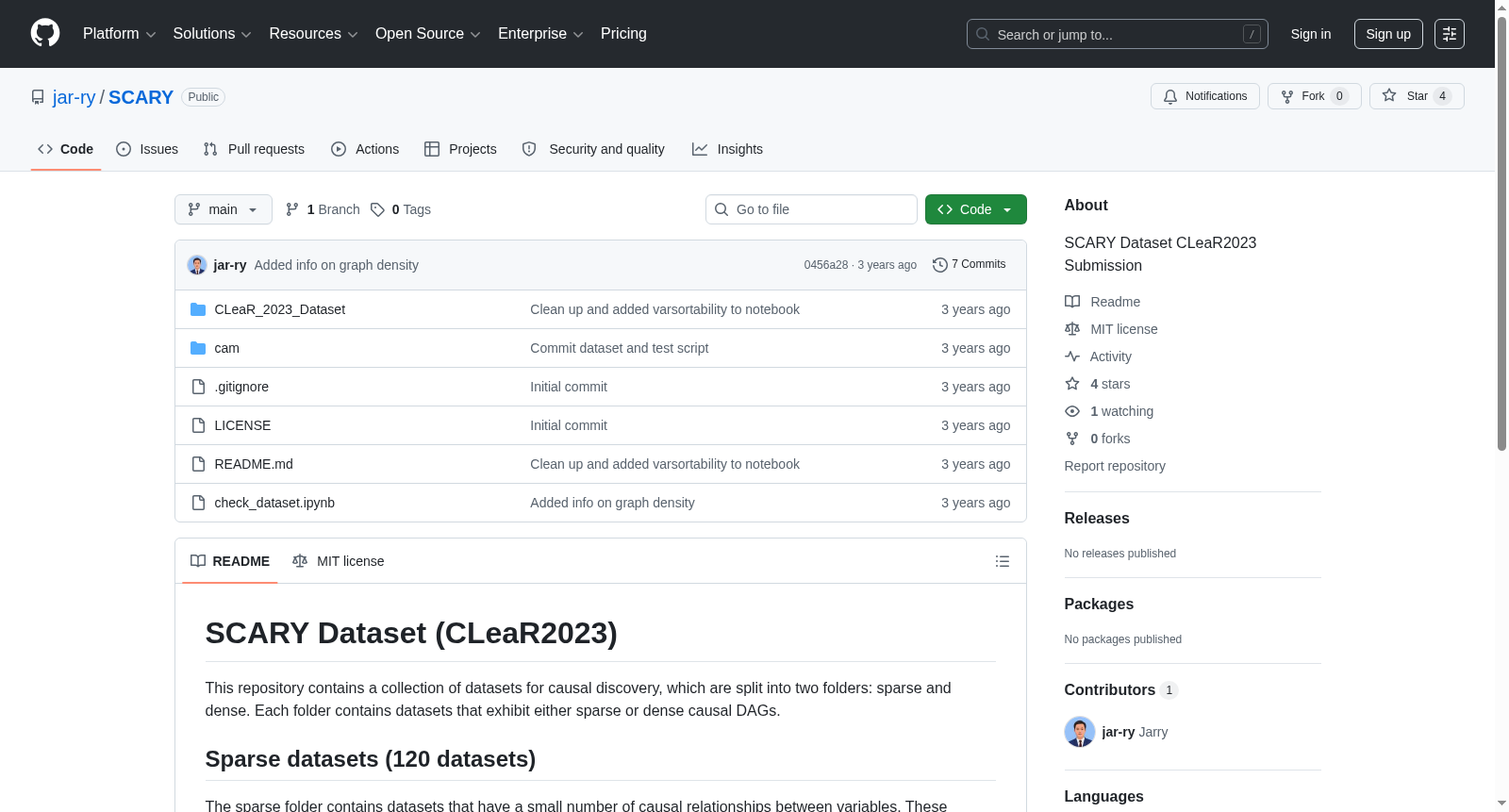Viewport: 1509px width, 812px height.
Task: Click the Sign up button
Action: 1388,34
